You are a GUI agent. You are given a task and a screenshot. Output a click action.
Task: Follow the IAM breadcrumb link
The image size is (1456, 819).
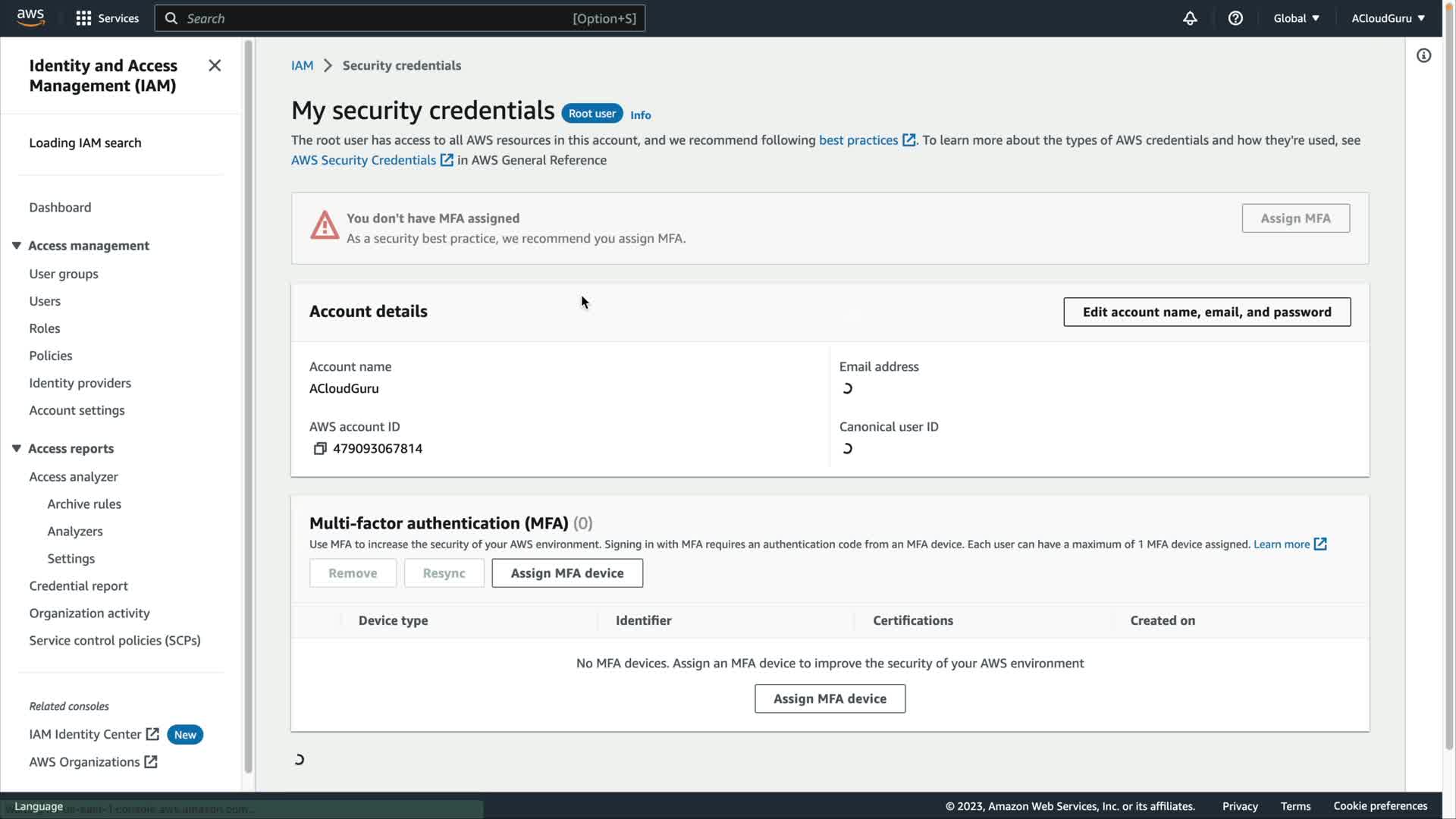302,66
